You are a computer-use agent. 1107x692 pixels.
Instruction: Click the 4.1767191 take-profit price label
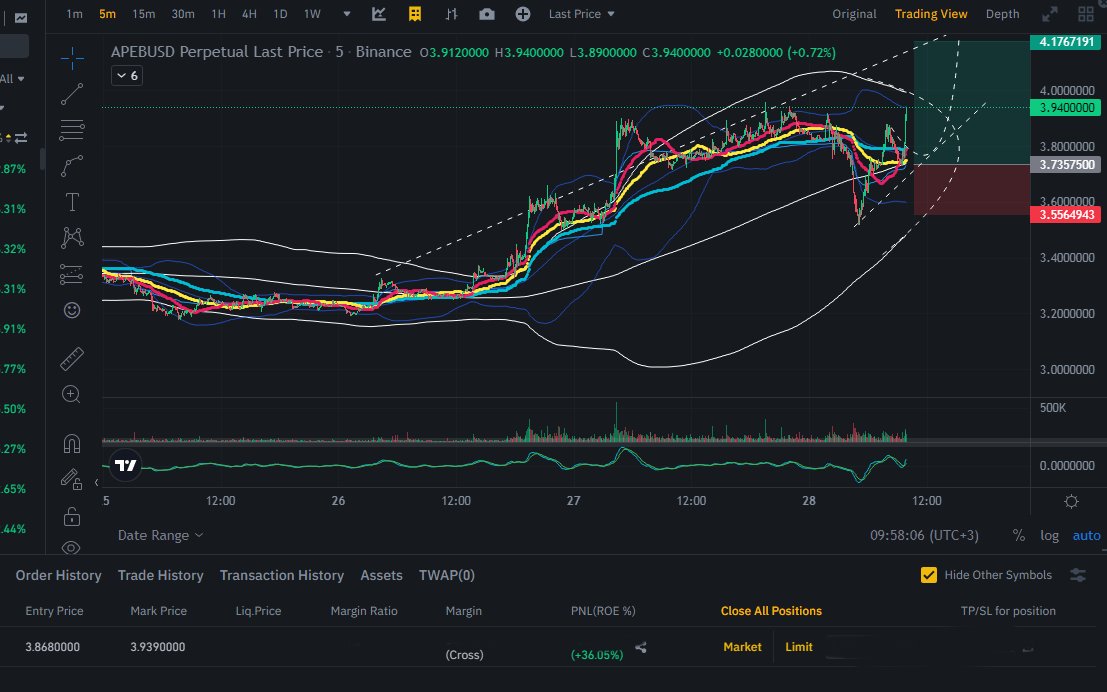click(x=1067, y=42)
